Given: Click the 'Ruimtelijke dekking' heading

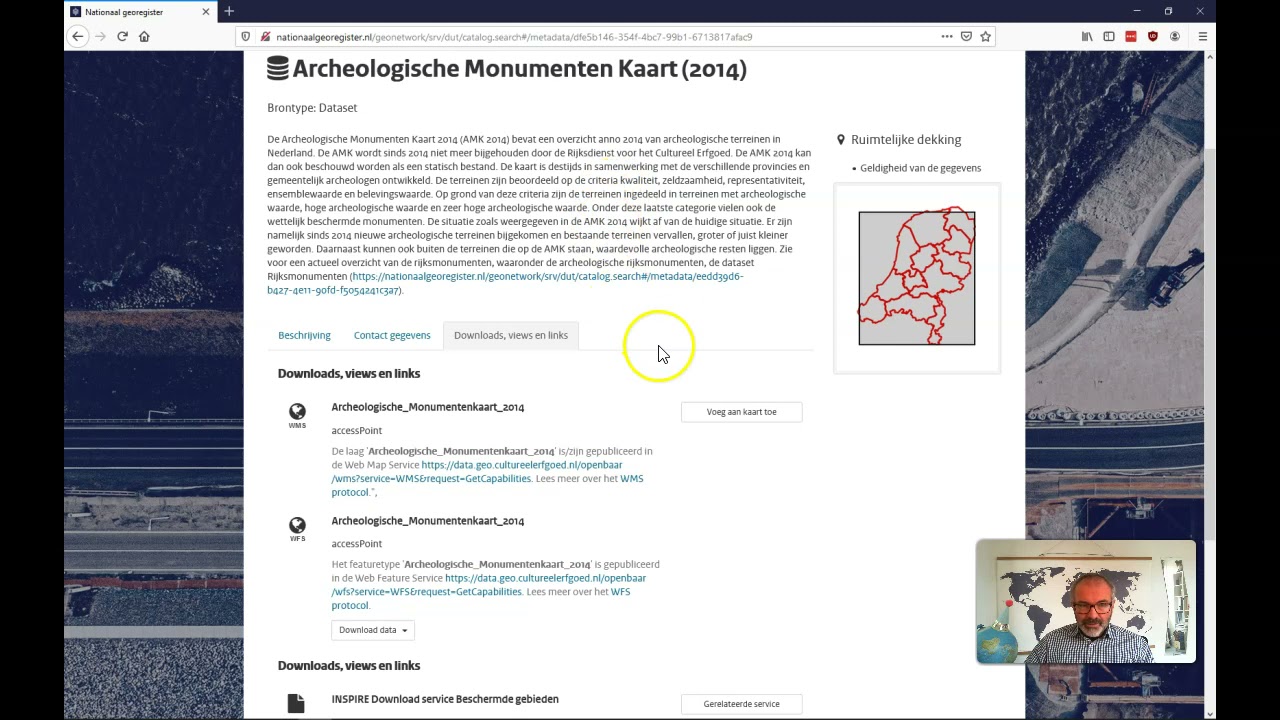Looking at the screenshot, I should pyautogui.click(x=906, y=140).
